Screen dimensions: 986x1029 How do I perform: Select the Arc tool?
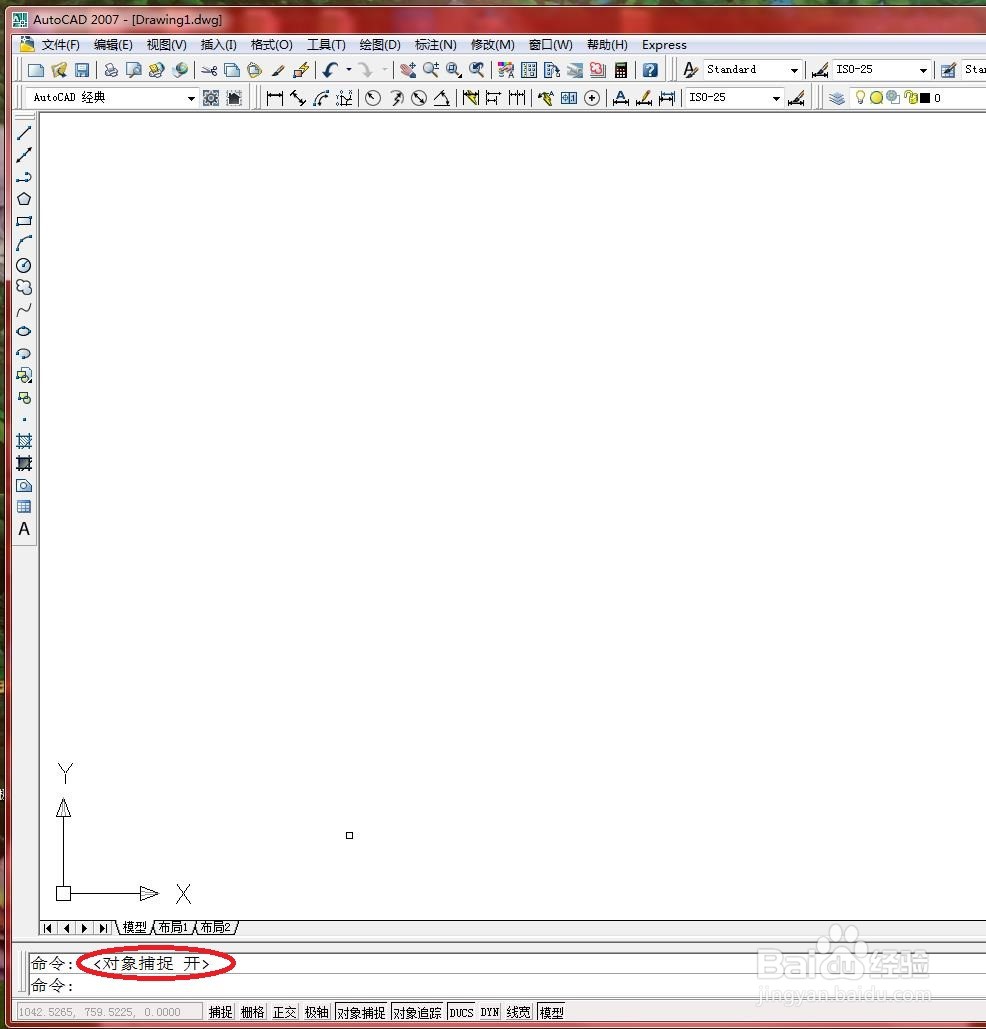[x=24, y=243]
